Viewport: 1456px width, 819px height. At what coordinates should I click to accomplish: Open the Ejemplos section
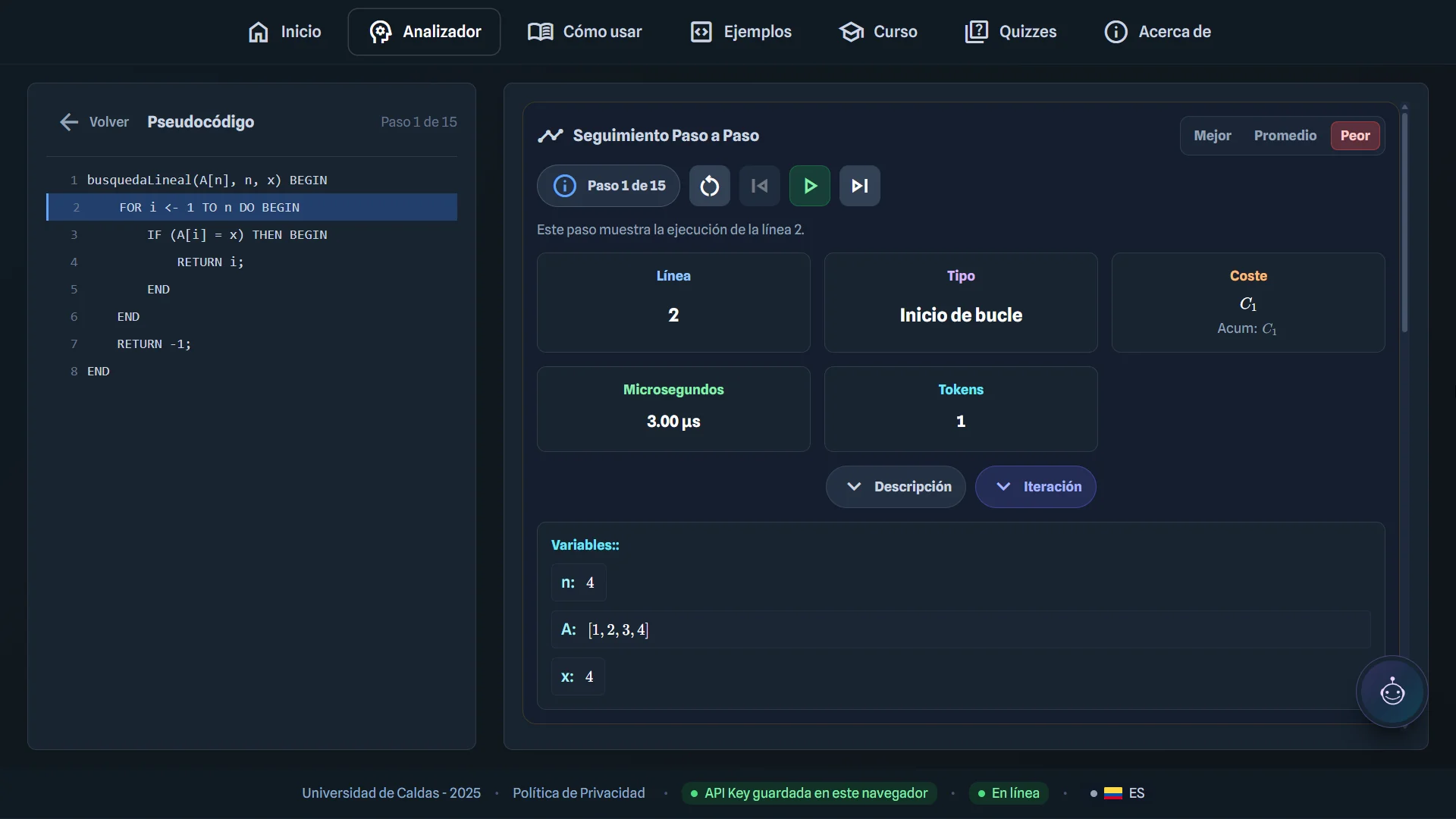coord(741,32)
